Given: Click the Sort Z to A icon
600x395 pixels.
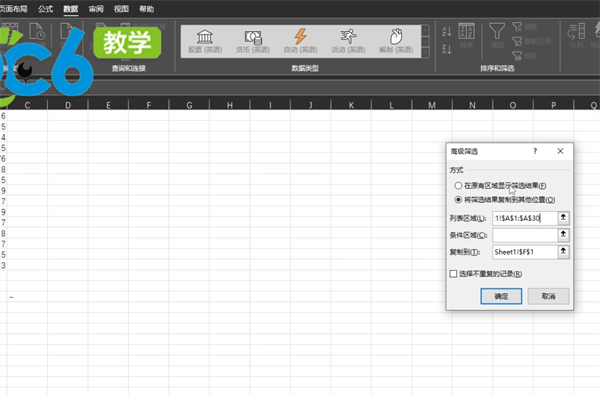Looking at the screenshot, I should pos(447,49).
